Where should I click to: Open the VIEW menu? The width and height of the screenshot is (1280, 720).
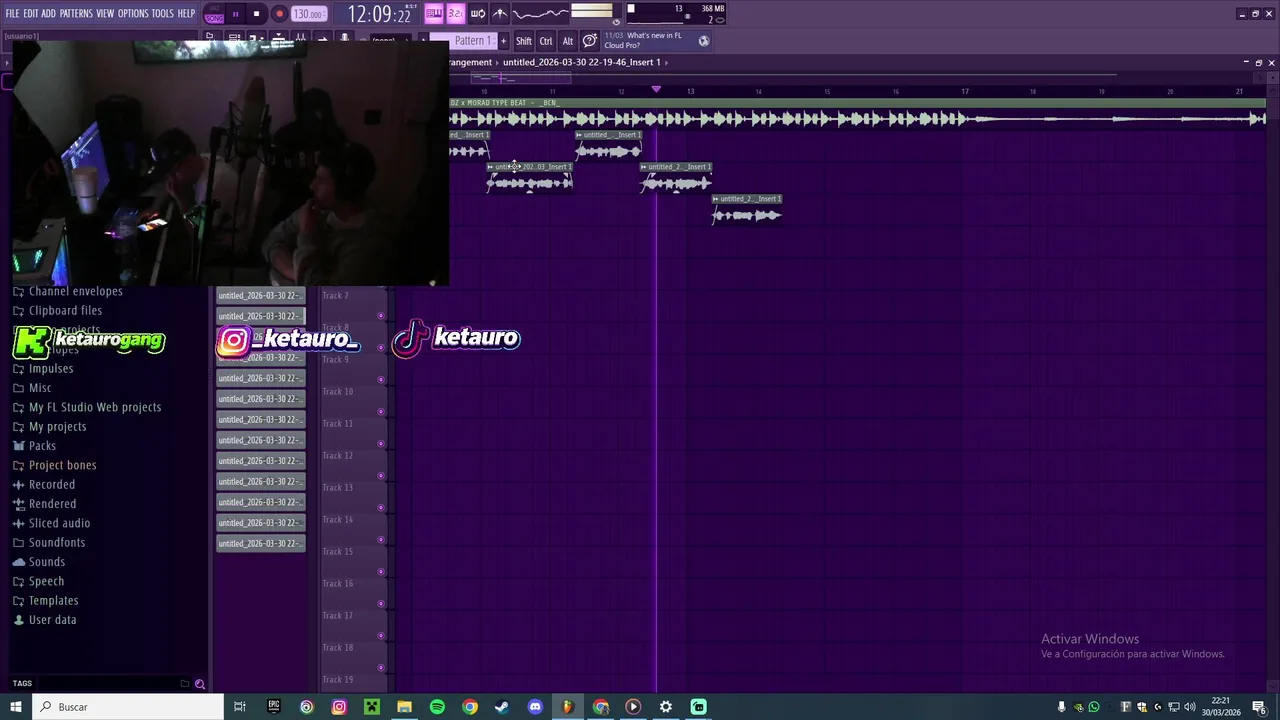point(105,13)
